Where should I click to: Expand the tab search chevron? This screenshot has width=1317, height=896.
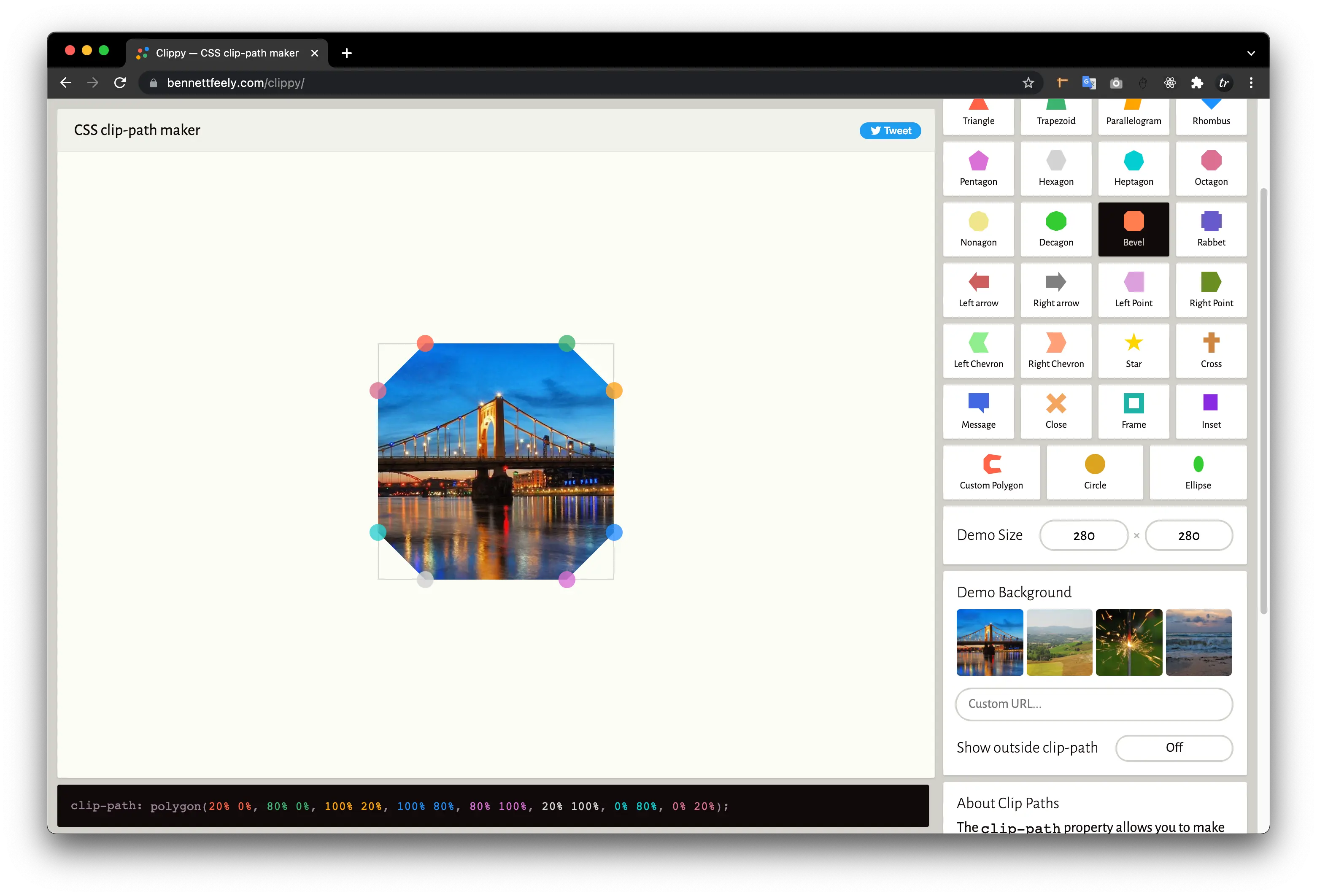(1251, 53)
